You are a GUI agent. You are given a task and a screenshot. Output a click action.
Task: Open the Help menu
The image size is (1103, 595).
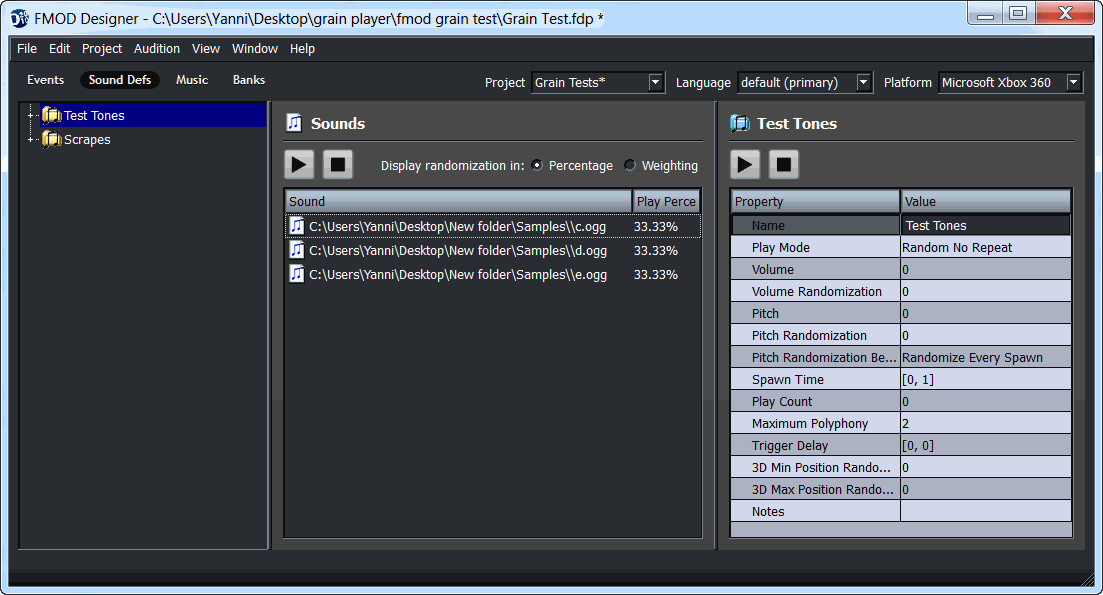(302, 49)
